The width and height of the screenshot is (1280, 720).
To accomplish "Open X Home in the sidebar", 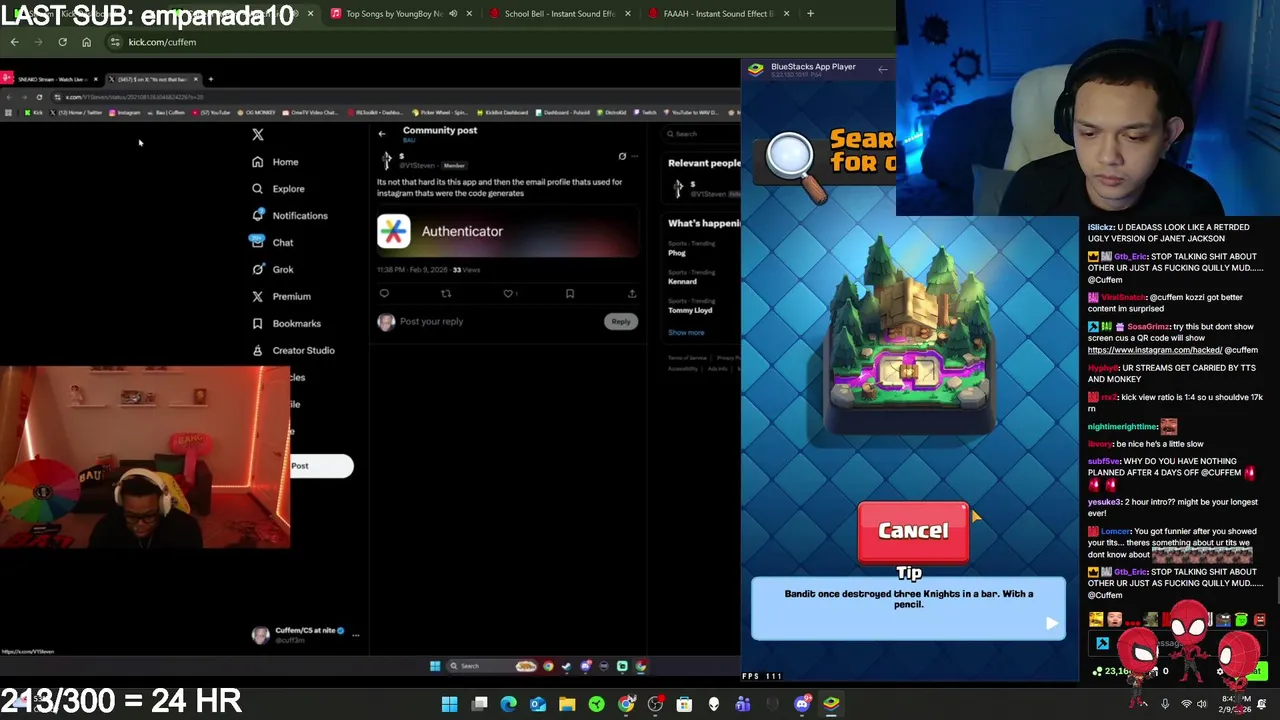I will 275,162.
